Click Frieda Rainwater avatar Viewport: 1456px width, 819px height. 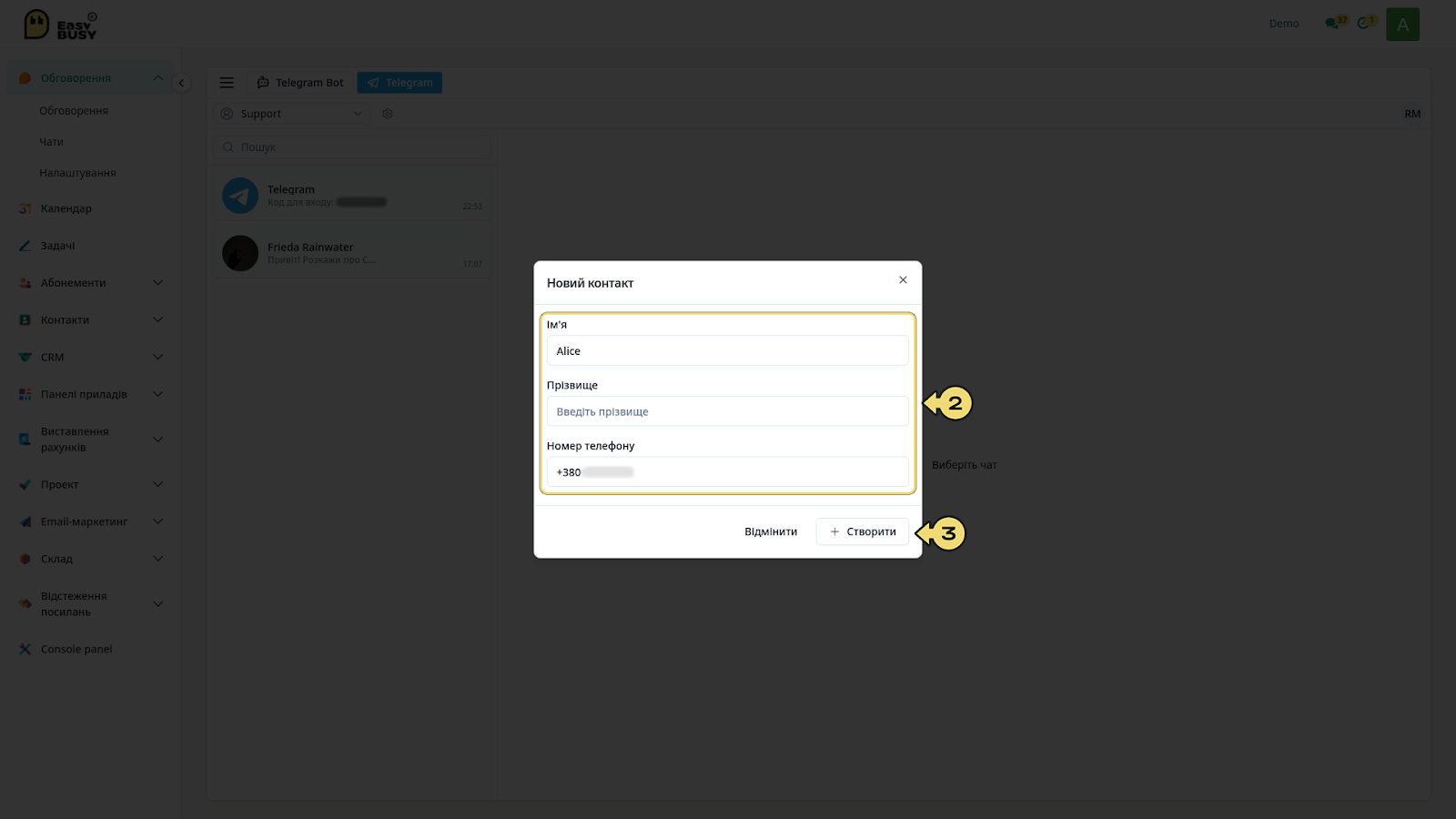(x=240, y=253)
